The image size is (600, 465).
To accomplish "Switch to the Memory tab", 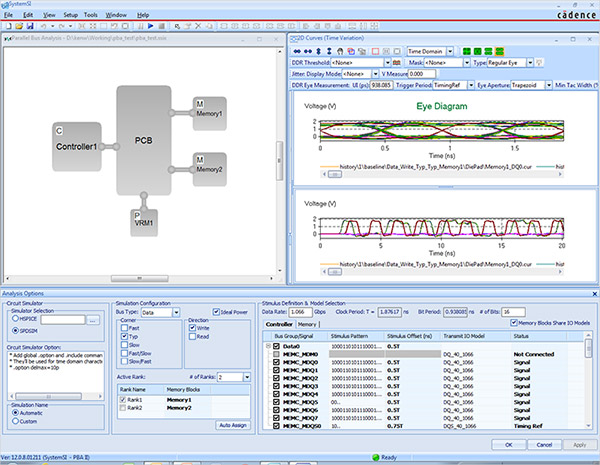I will pos(307,324).
